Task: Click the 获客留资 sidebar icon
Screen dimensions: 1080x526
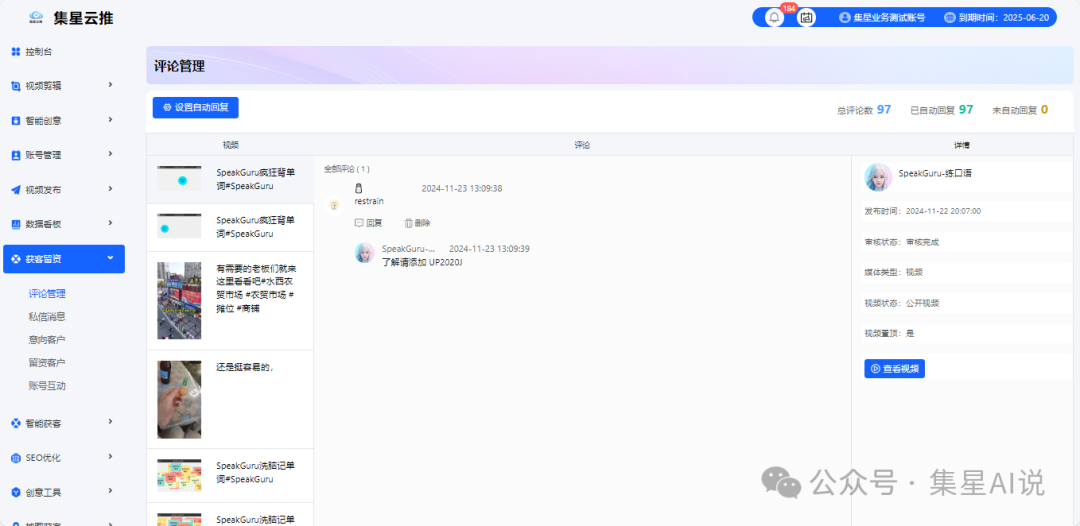Action: tap(16, 259)
